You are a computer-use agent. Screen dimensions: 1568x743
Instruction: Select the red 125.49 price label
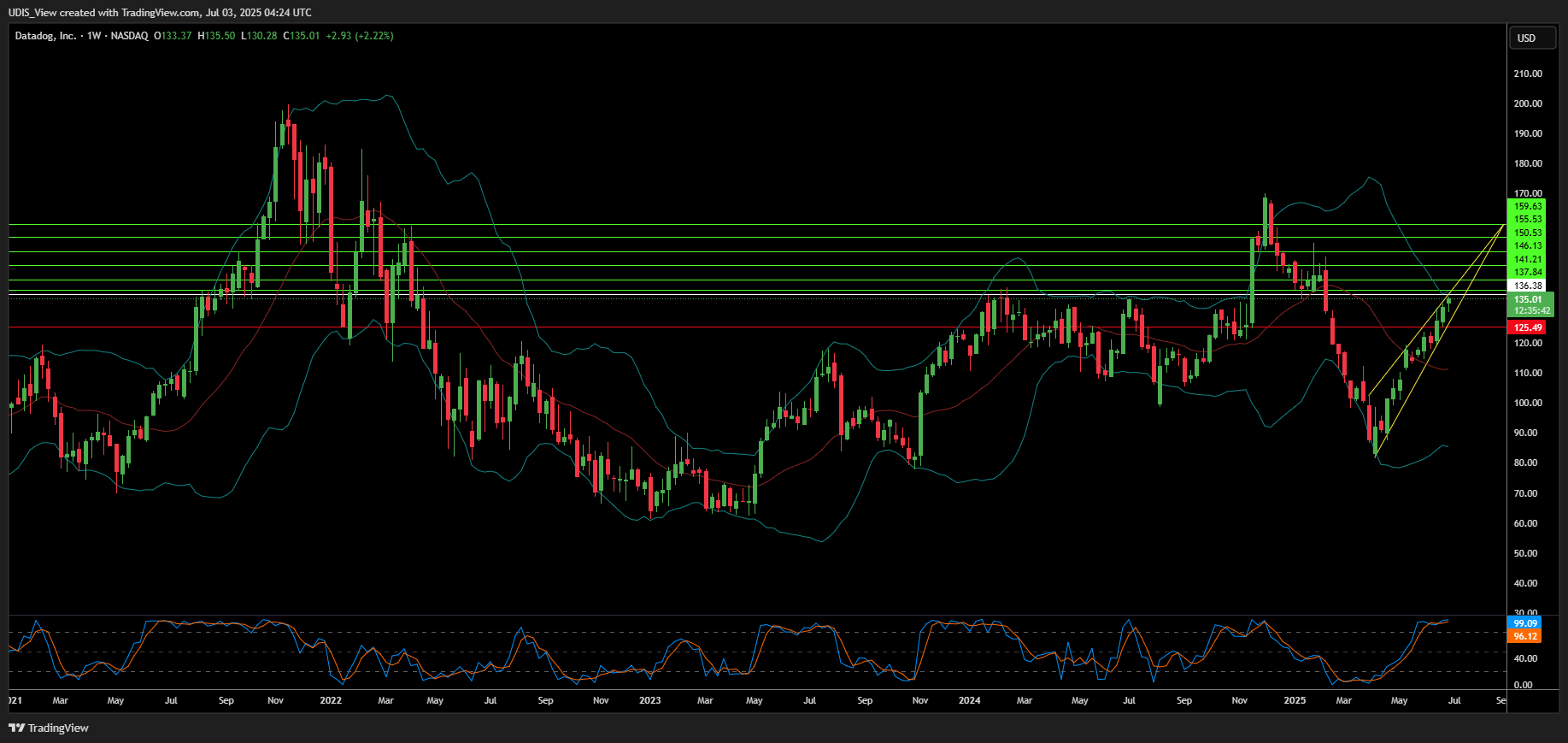[1527, 327]
